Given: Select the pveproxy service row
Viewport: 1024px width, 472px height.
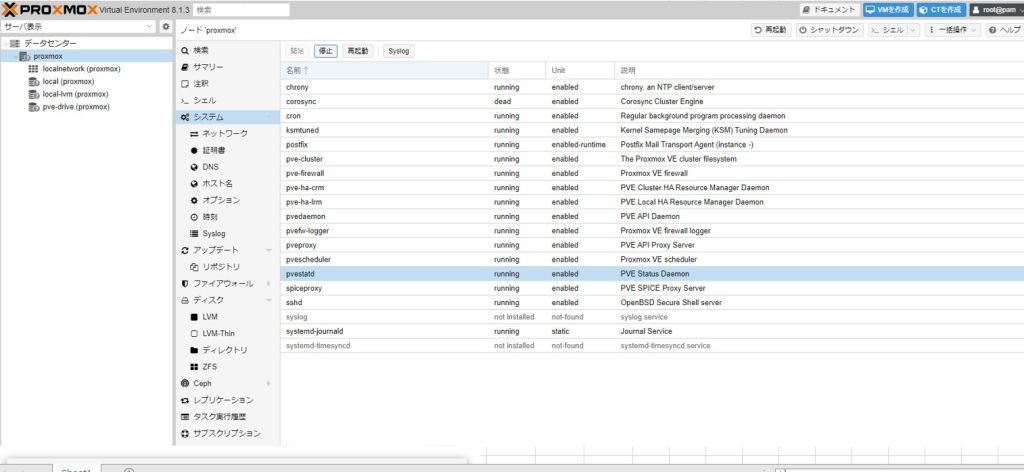Looking at the screenshot, I should point(652,245).
